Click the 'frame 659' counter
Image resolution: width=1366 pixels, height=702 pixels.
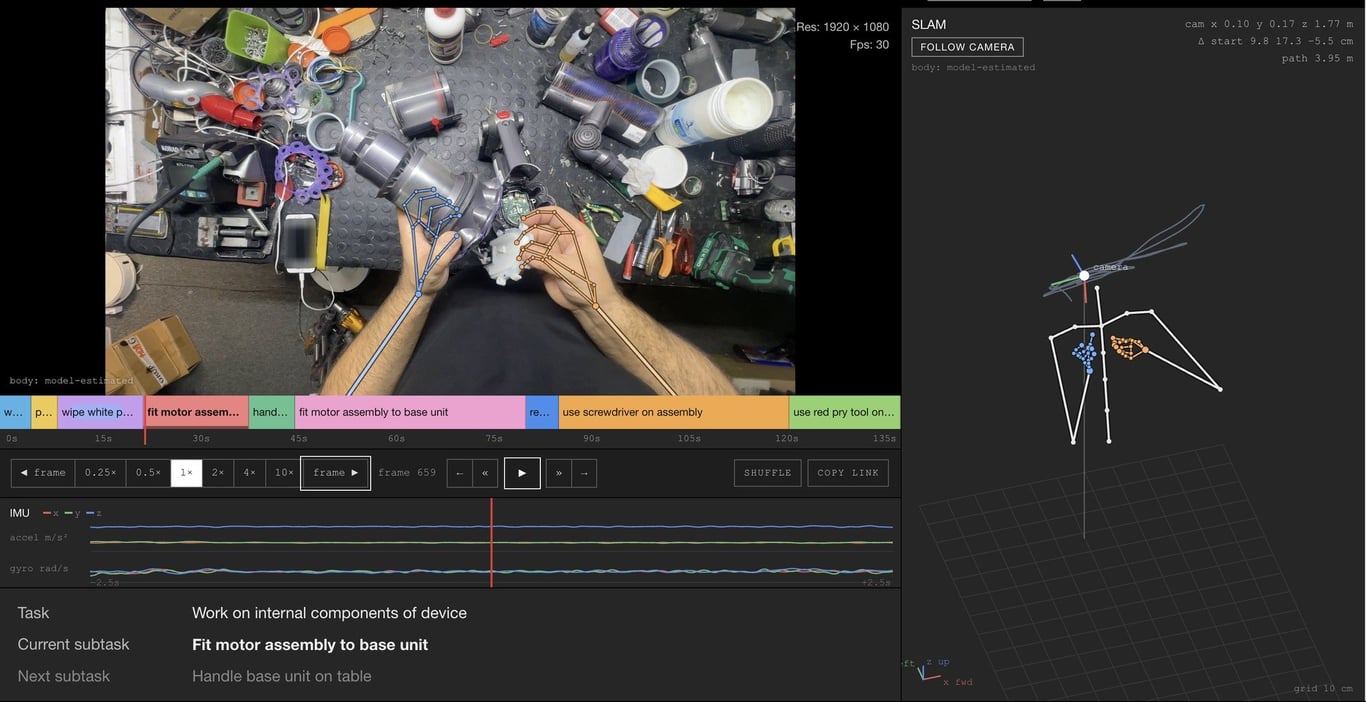[x=407, y=473]
